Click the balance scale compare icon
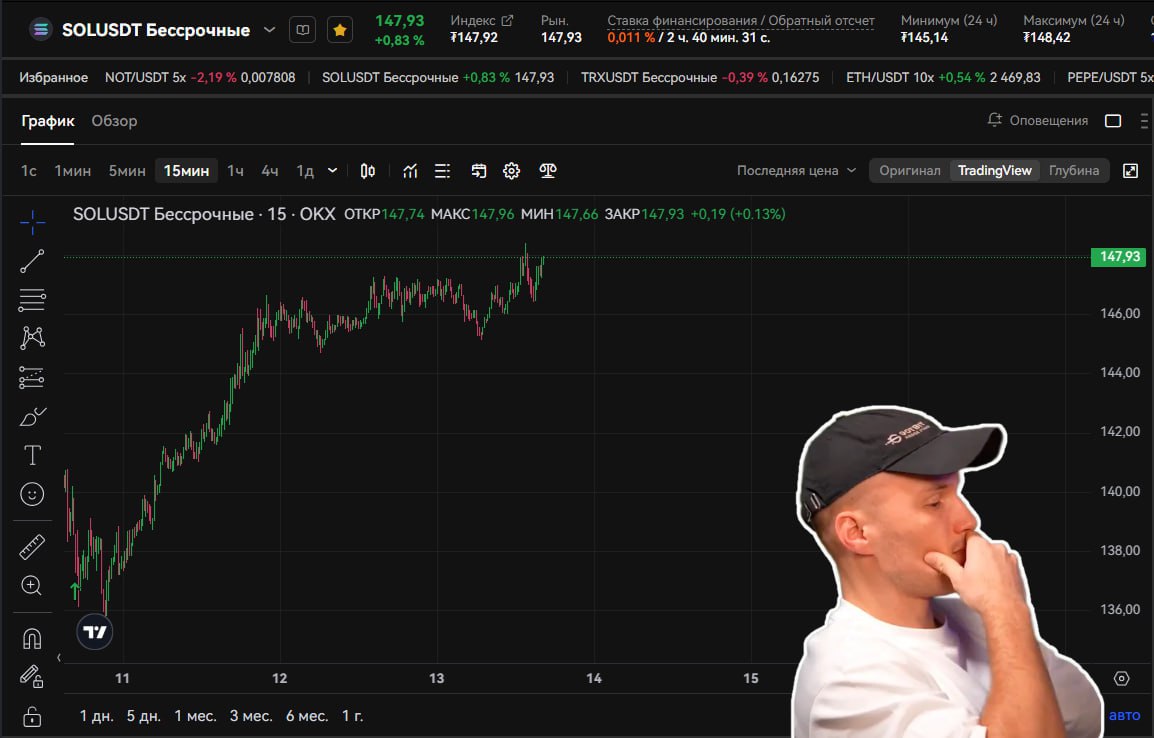 coord(548,171)
